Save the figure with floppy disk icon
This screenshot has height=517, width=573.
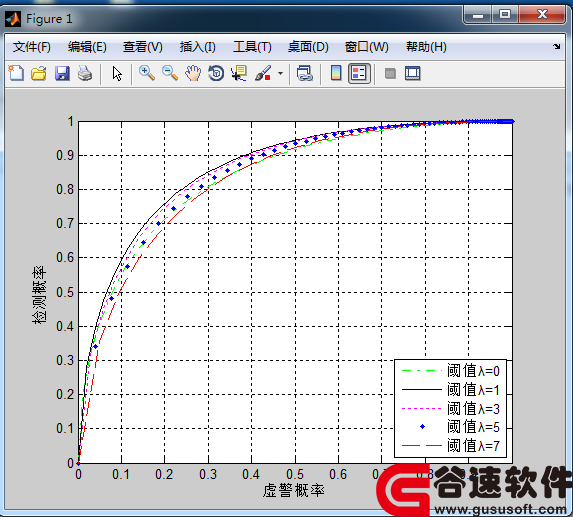(x=62, y=73)
